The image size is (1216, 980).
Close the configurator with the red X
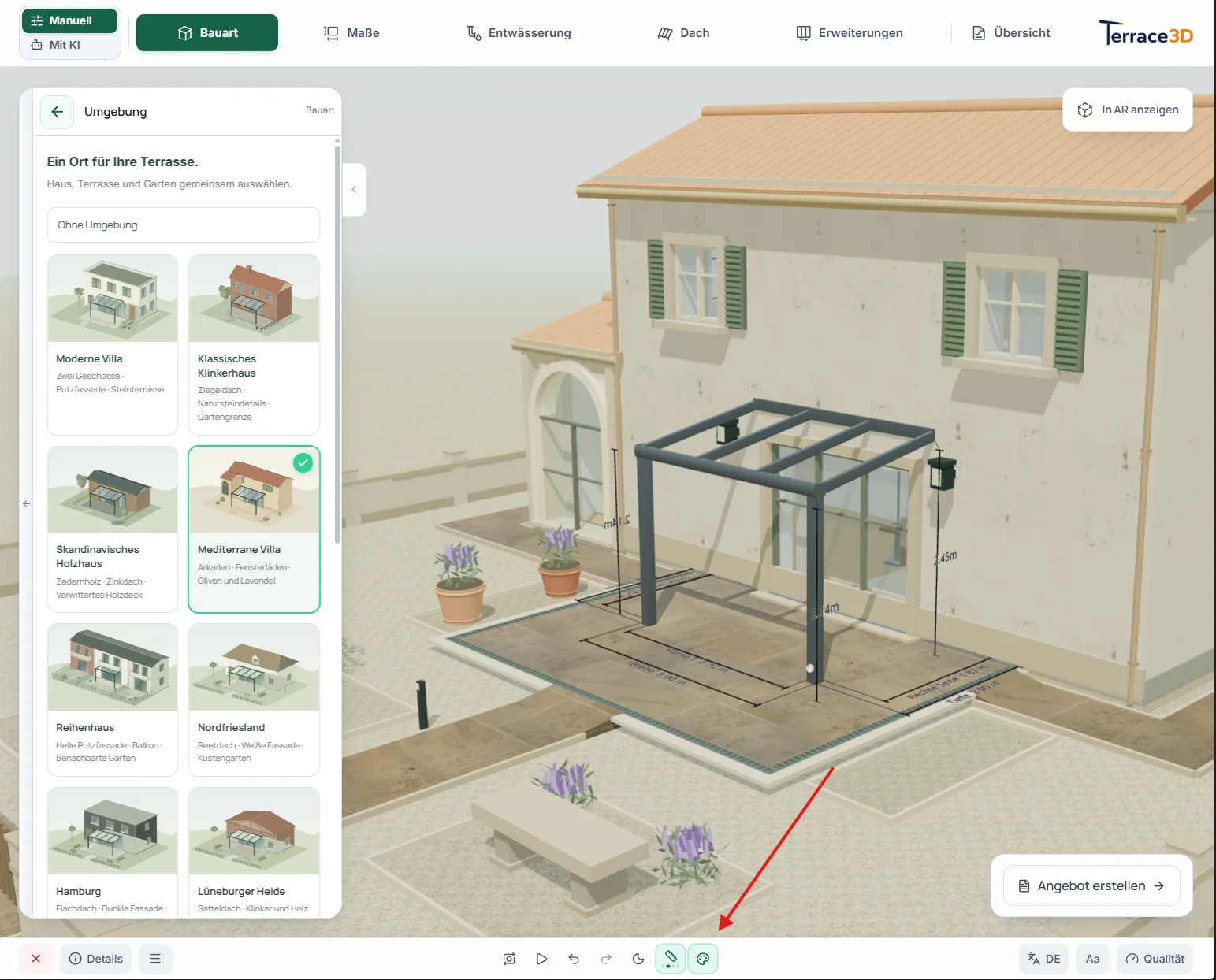point(35,959)
